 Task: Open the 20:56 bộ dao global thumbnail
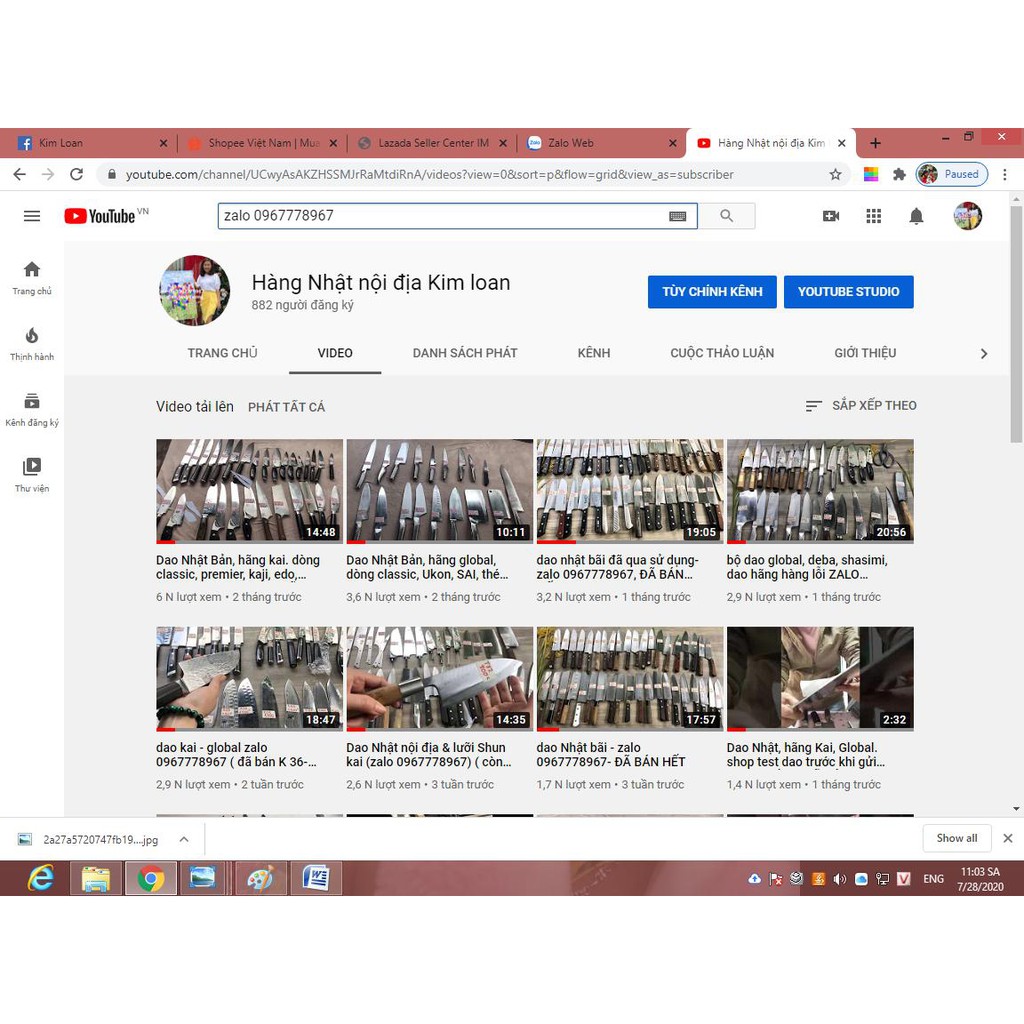[820, 490]
